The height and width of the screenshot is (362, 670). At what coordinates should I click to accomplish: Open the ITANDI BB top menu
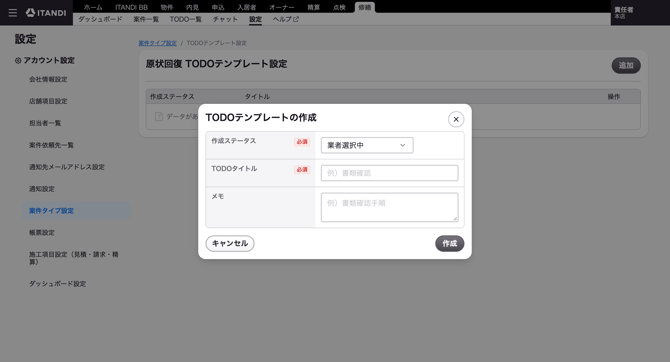click(131, 7)
